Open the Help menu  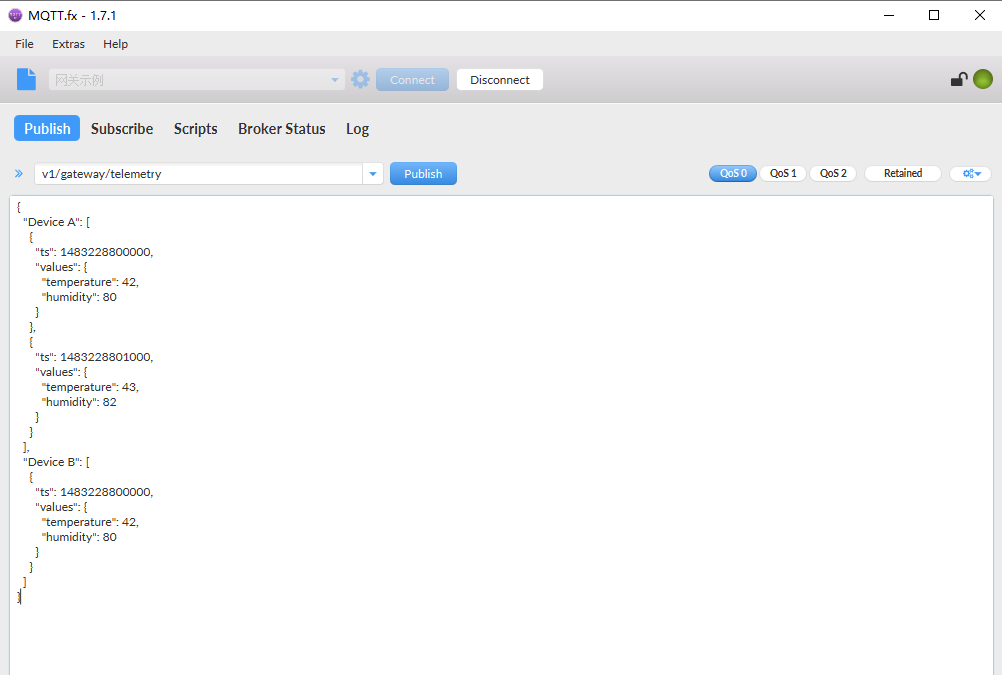[116, 44]
